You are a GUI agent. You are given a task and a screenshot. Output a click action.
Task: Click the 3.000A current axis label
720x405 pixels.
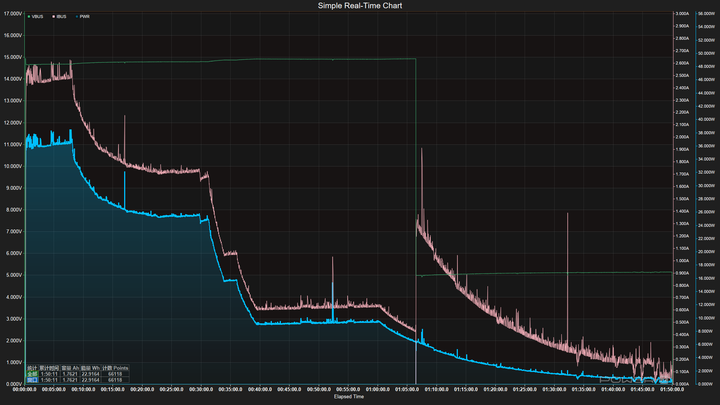pyautogui.click(x=682, y=14)
